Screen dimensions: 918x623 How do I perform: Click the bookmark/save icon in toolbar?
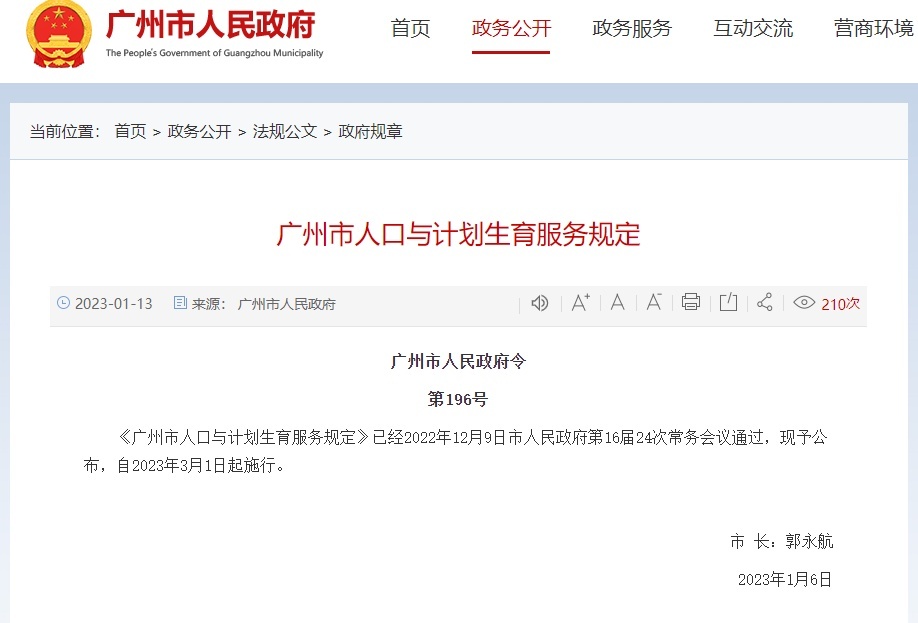click(x=728, y=303)
